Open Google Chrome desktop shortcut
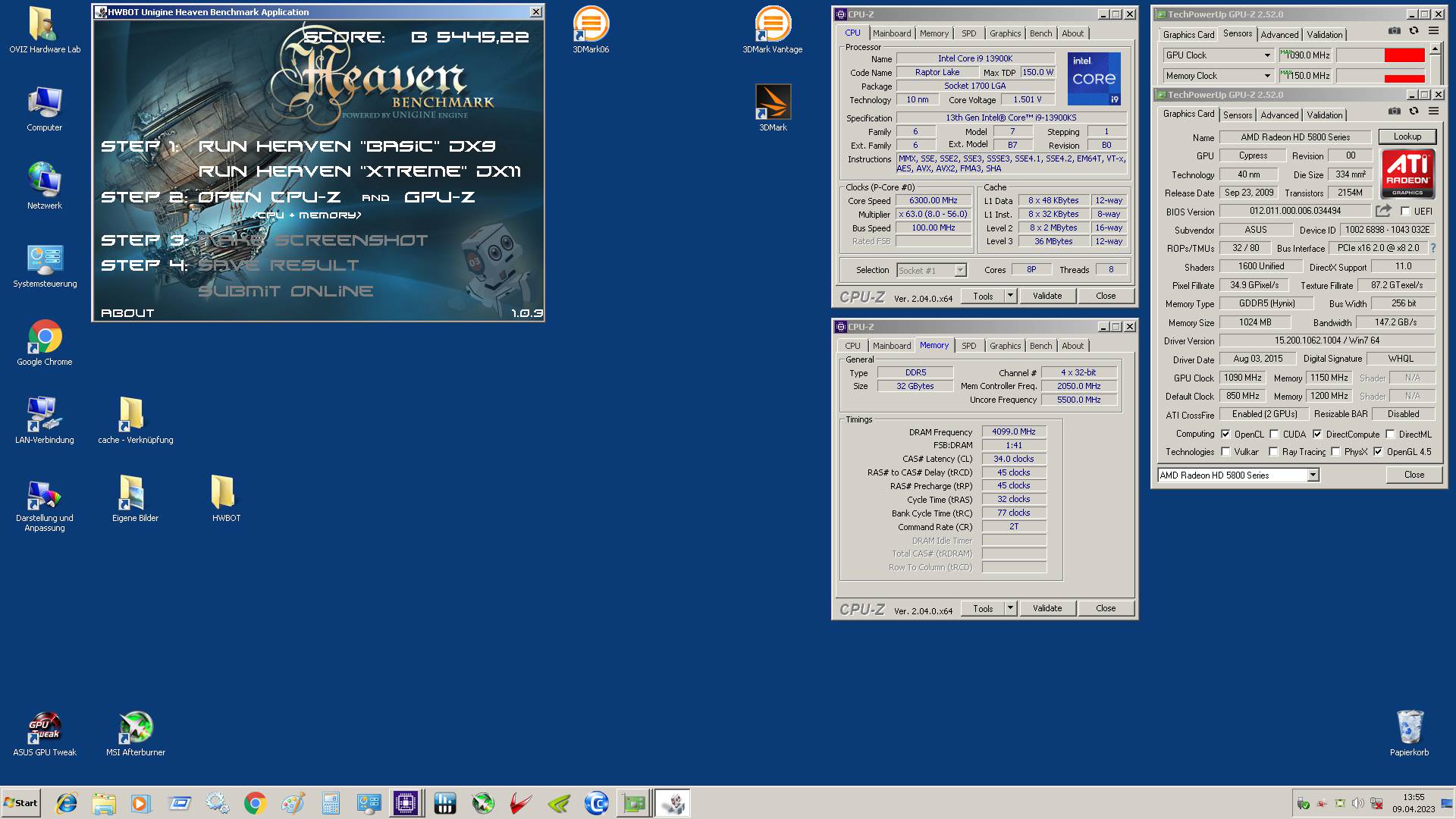 (45, 343)
